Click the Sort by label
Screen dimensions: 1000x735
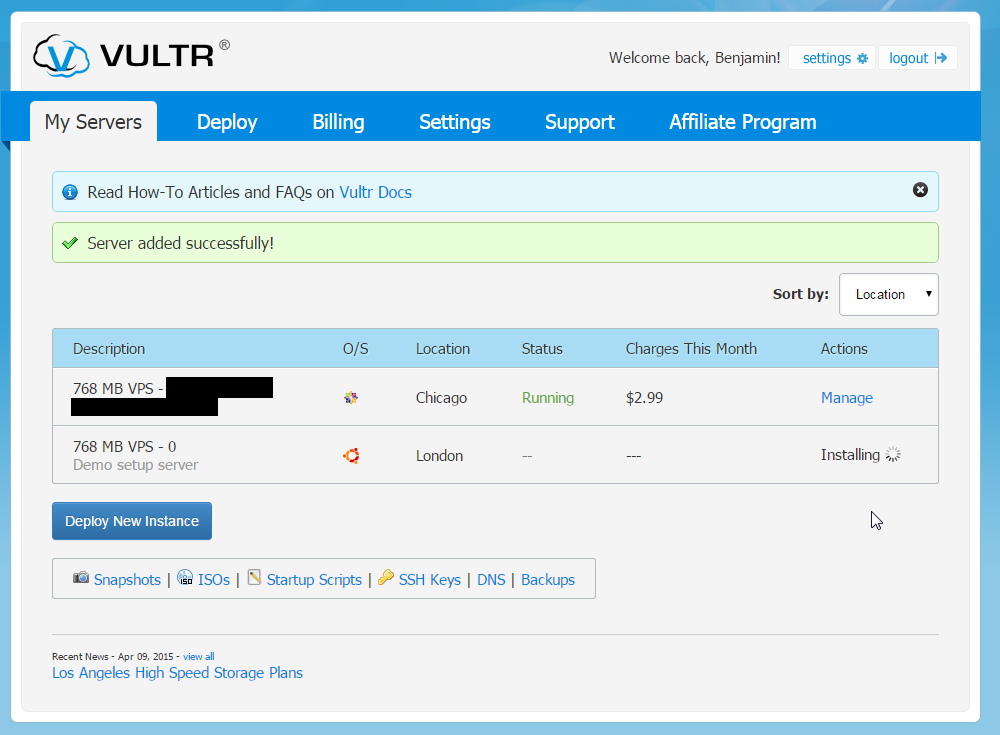coord(800,294)
